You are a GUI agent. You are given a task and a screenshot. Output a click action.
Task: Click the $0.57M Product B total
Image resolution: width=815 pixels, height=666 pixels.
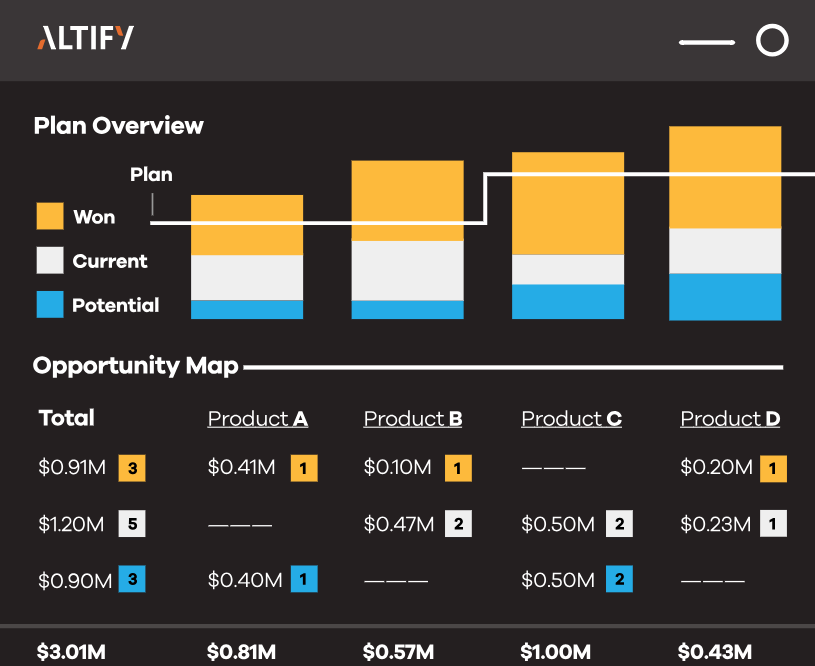click(x=398, y=652)
